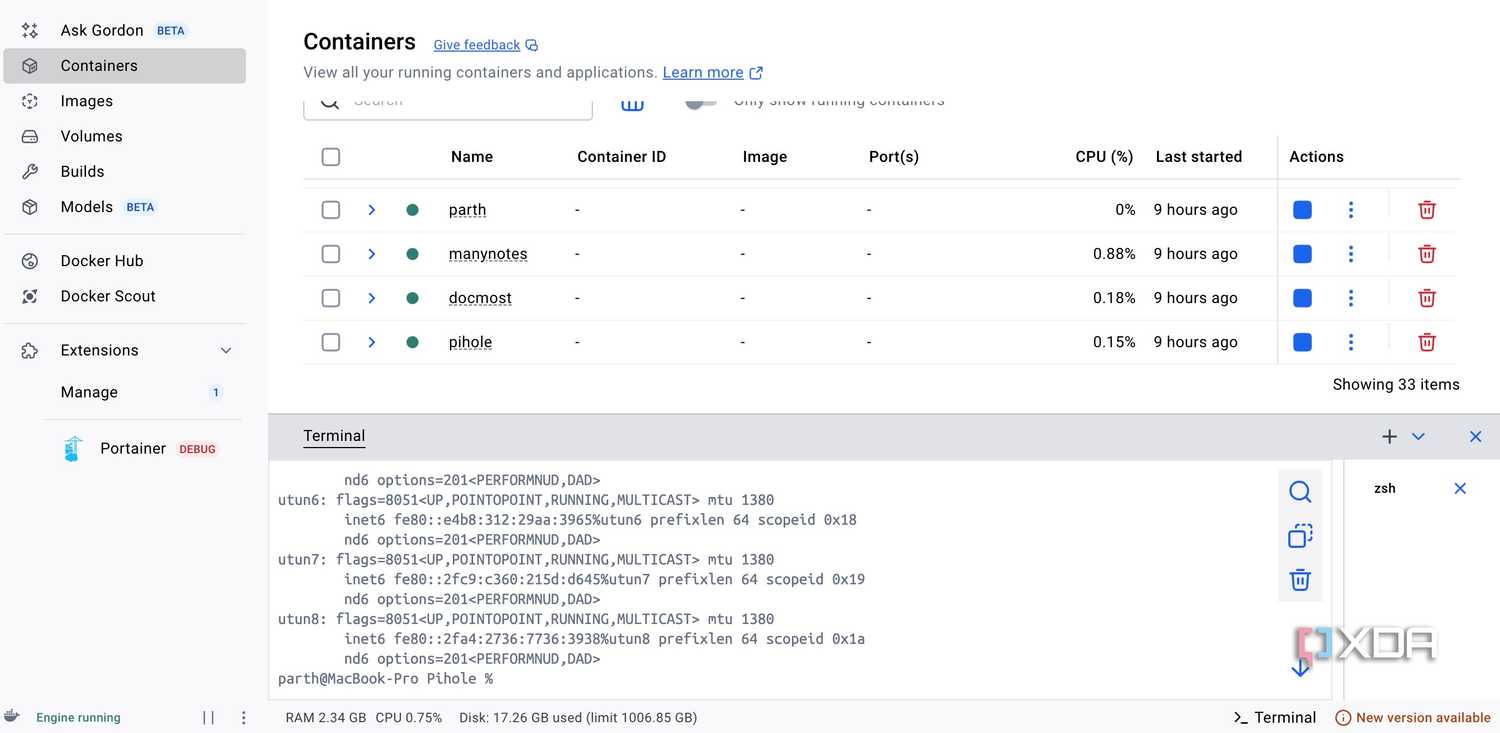
Task: Delete the manynotes container
Action: coord(1427,254)
